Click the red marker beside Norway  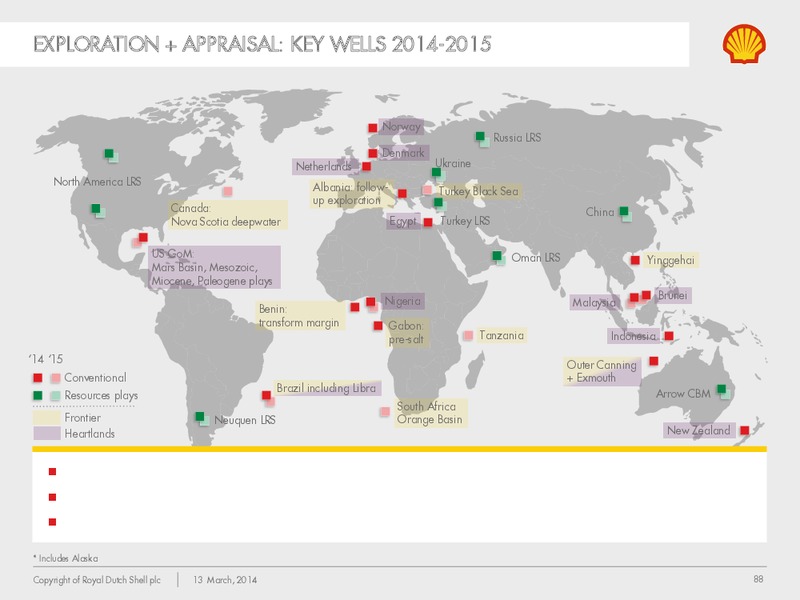[x=373, y=128]
